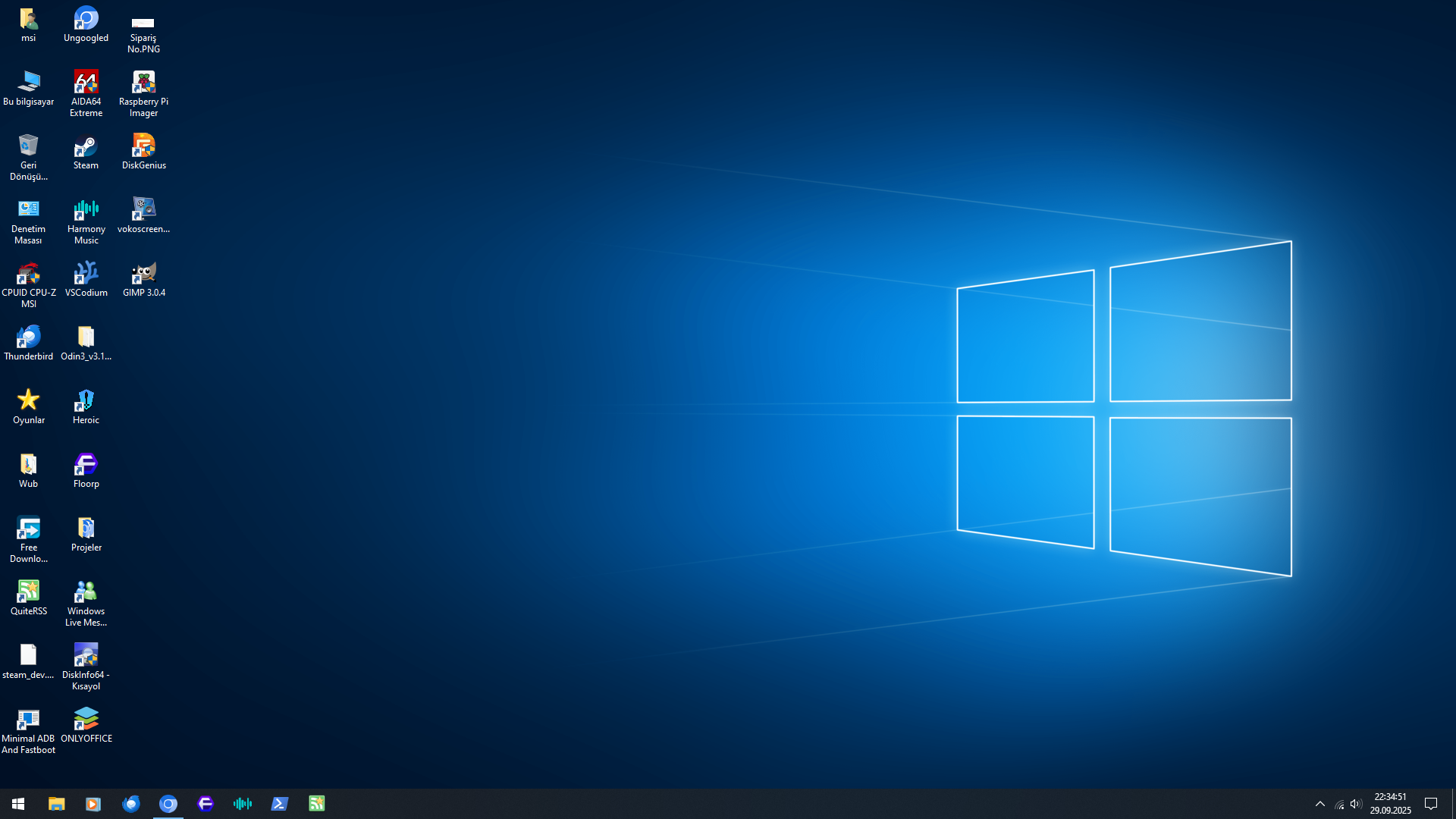Viewport: 1456px width, 819px height.
Task: Select the Wub desktop icon
Action: click(x=28, y=471)
